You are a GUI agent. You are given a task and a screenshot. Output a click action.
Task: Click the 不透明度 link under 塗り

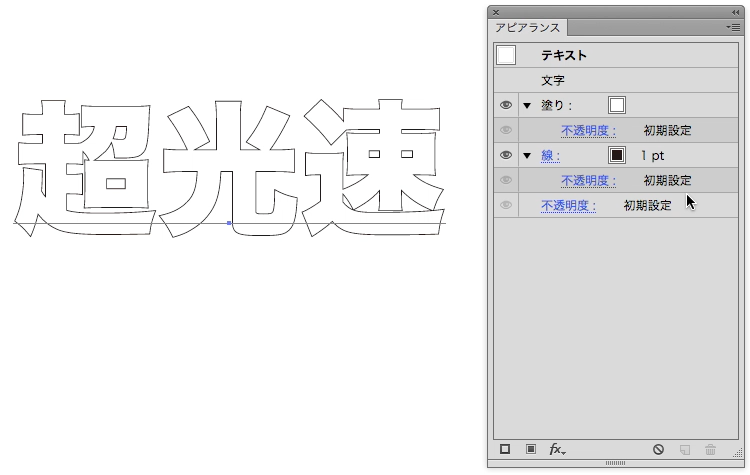pos(588,130)
